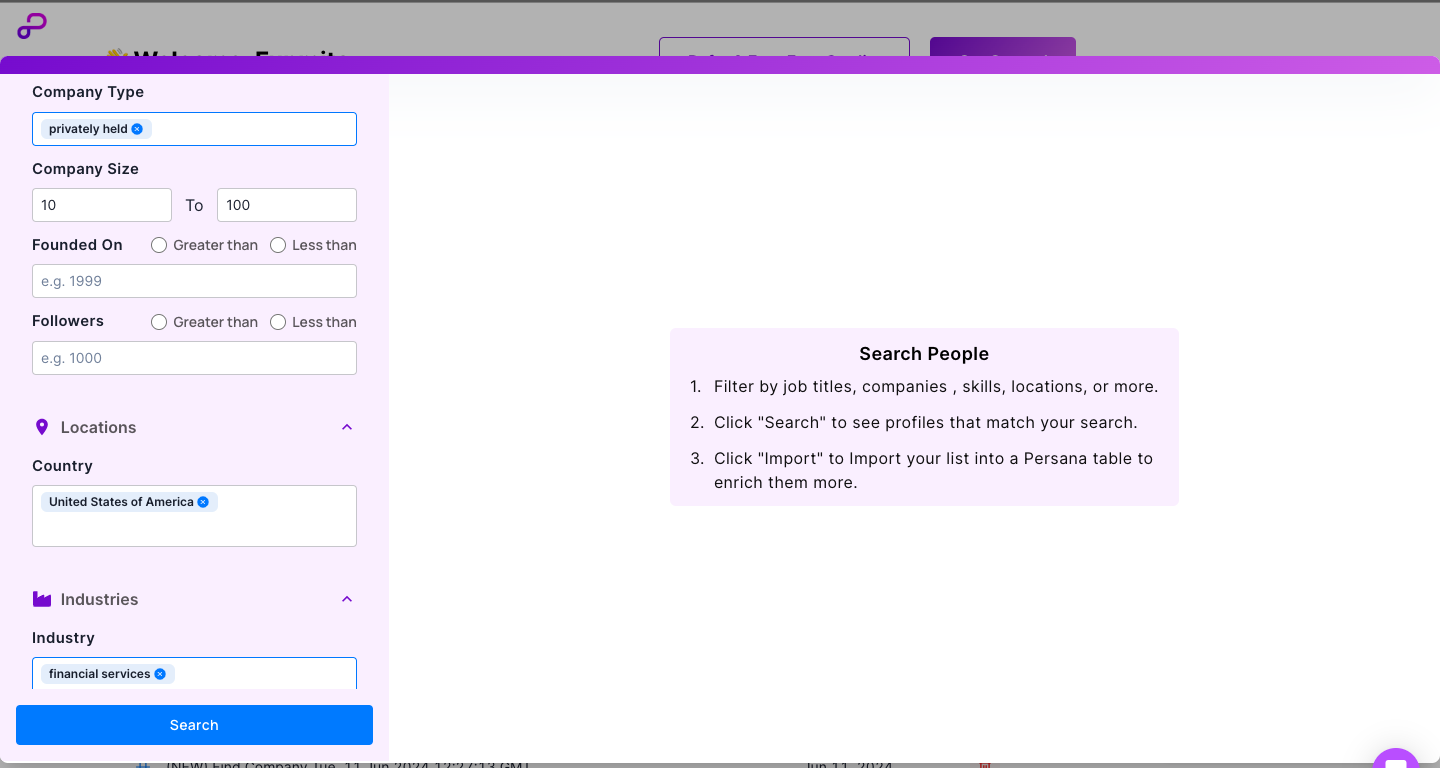Screen dimensions: 1440x768
Task: Click the Persana logo icon
Action: pos(32,26)
